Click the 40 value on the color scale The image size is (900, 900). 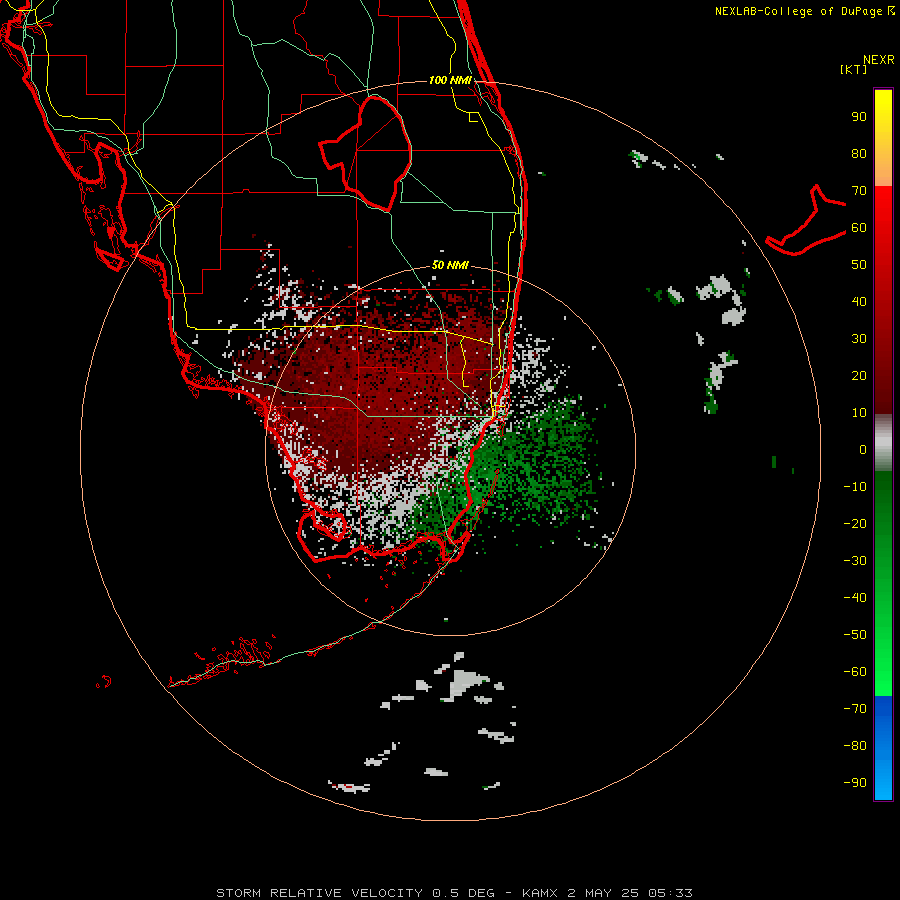point(859,301)
